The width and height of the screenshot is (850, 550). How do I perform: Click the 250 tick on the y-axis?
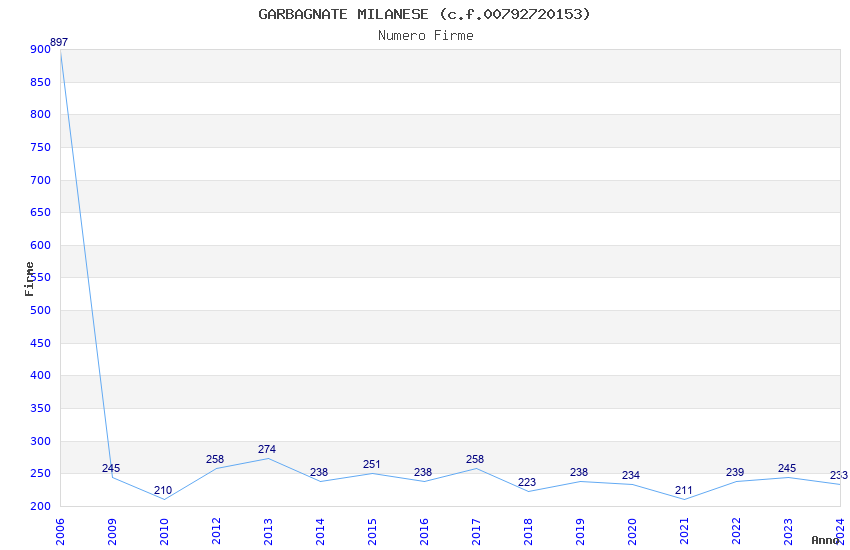pyautogui.click(x=41, y=474)
